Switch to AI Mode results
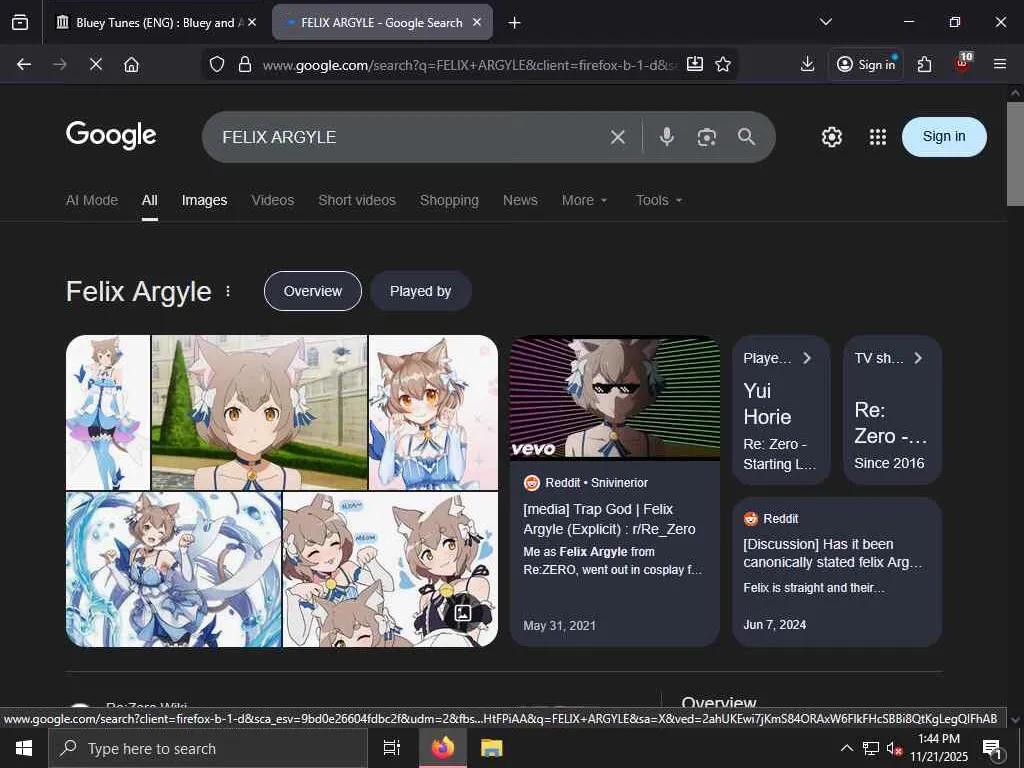The width and height of the screenshot is (1024, 768). tap(92, 200)
